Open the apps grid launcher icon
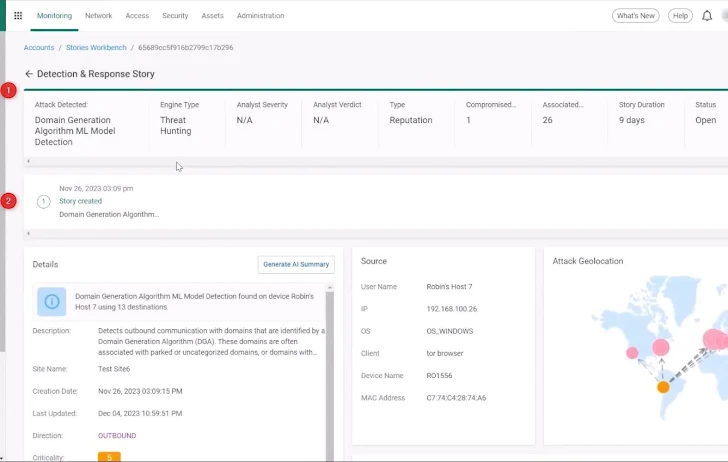The image size is (728, 462). pos(17,16)
